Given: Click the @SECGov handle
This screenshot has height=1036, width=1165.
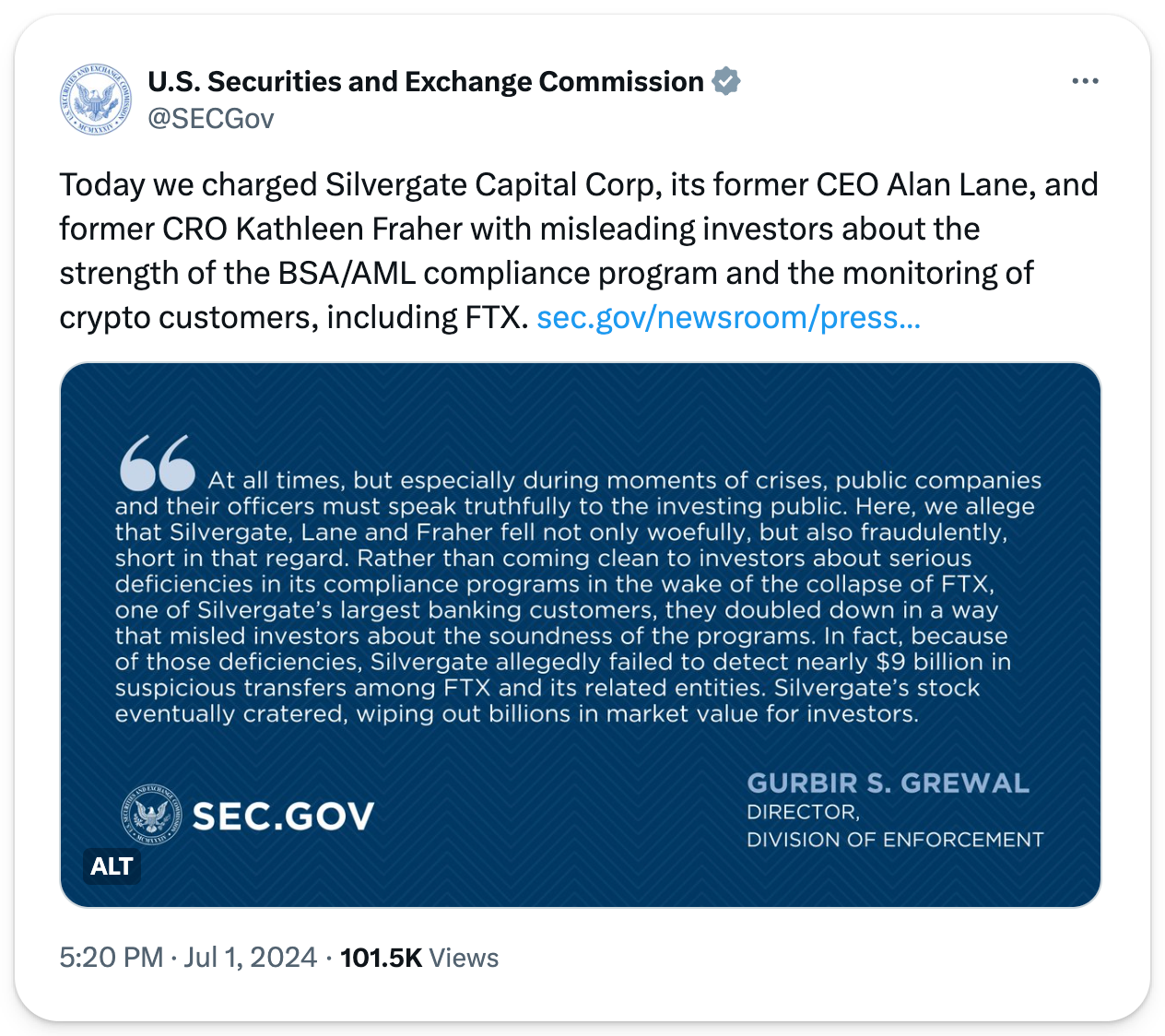Looking at the screenshot, I should (210, 119).
